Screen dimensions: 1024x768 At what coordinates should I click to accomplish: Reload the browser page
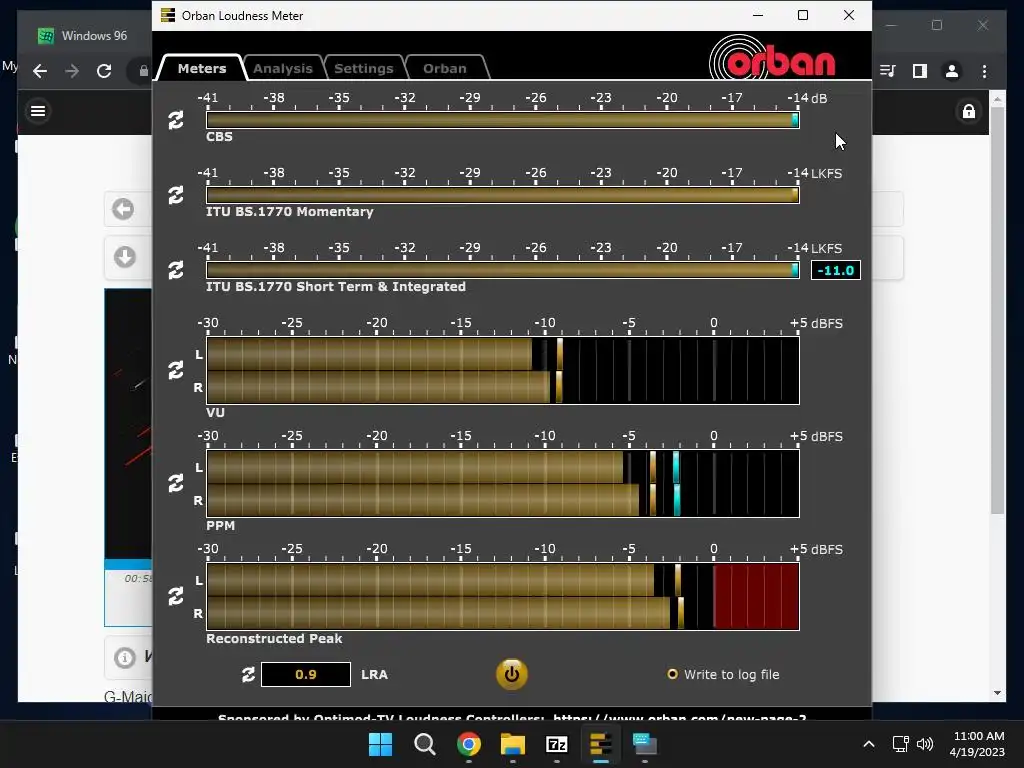coord(104,71)
